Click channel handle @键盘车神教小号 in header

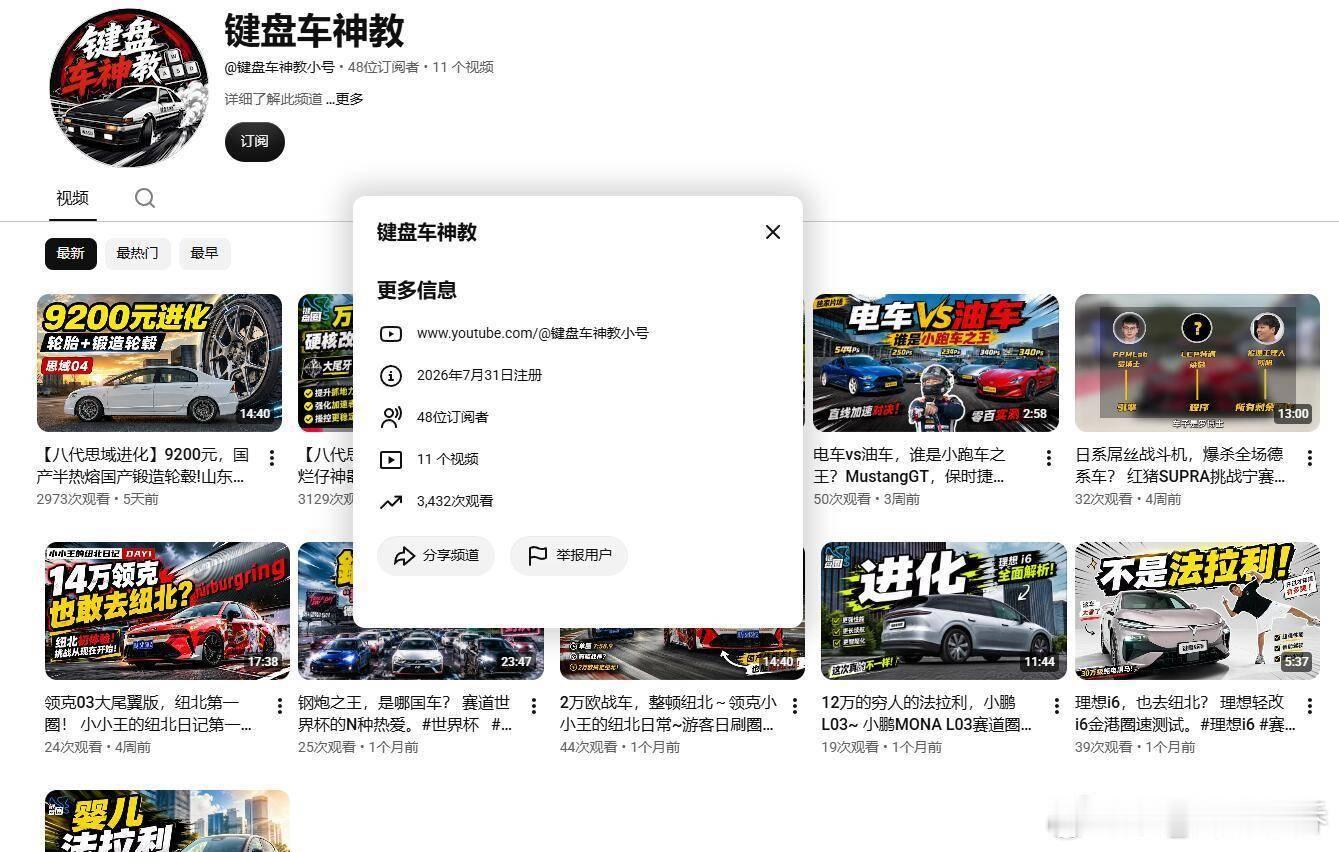coord(280,67)
